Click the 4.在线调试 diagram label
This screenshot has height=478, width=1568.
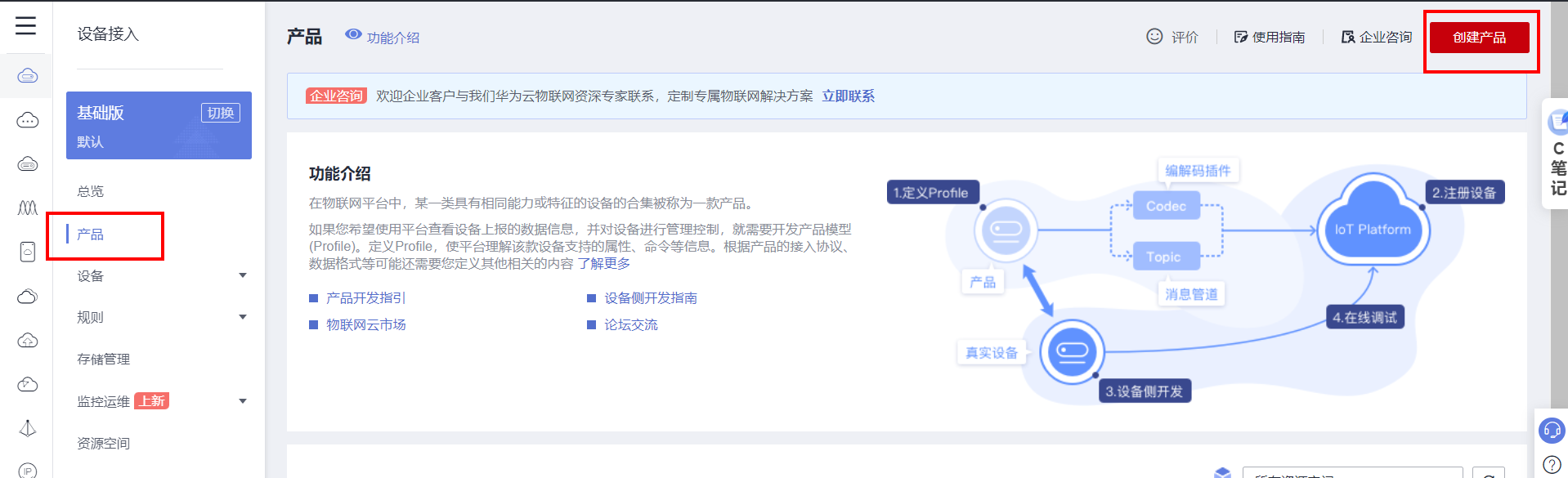click(x=1364, y=318)
